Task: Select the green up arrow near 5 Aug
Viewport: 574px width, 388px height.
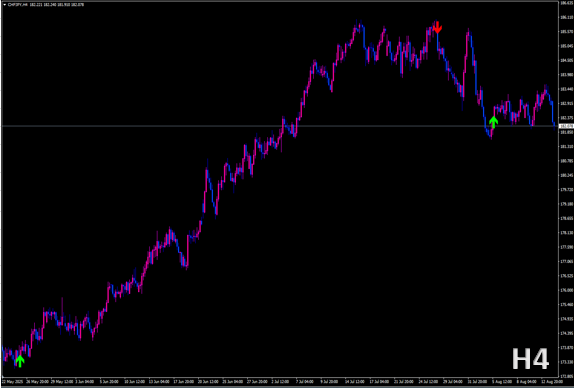Action: pos(494,122)
